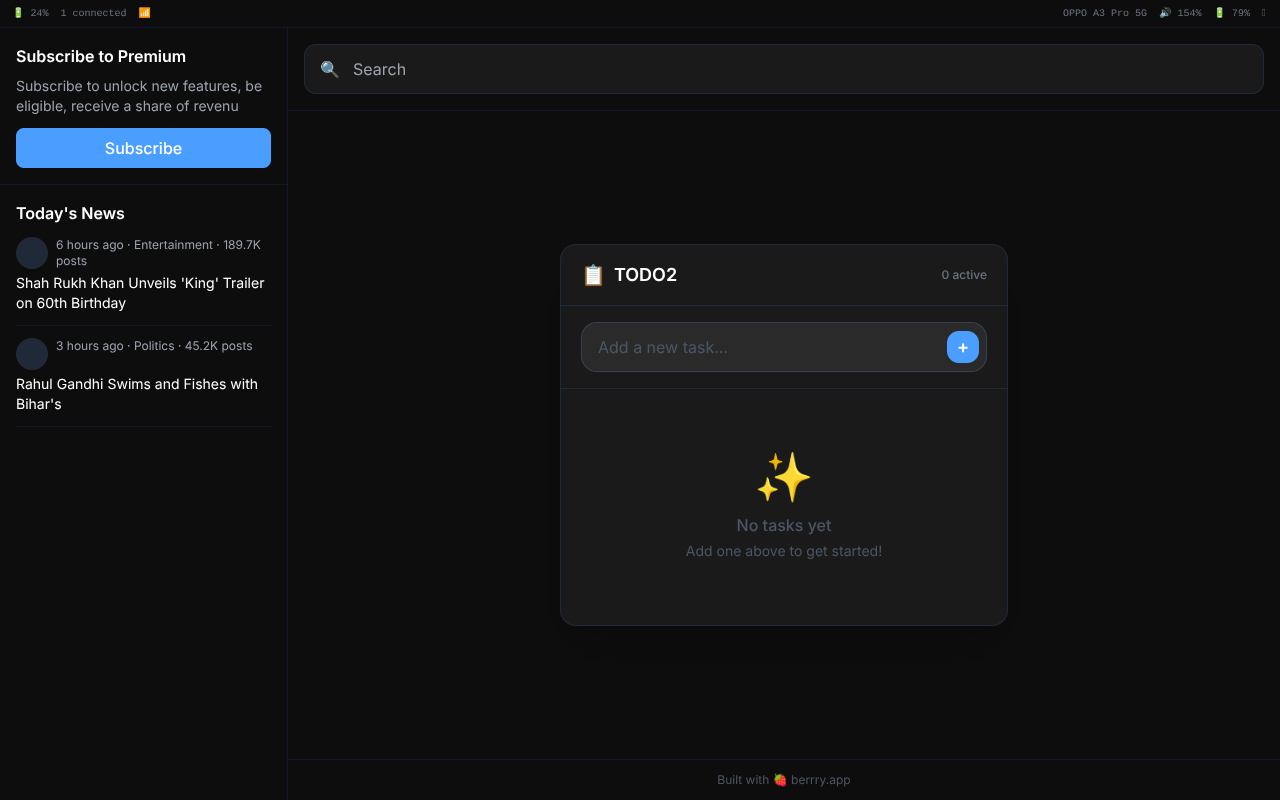Image resolution: width=1280 pixels, height=800 pixels.
Task: Click the strawberry icon in the footer
Action: coord(779,779)
